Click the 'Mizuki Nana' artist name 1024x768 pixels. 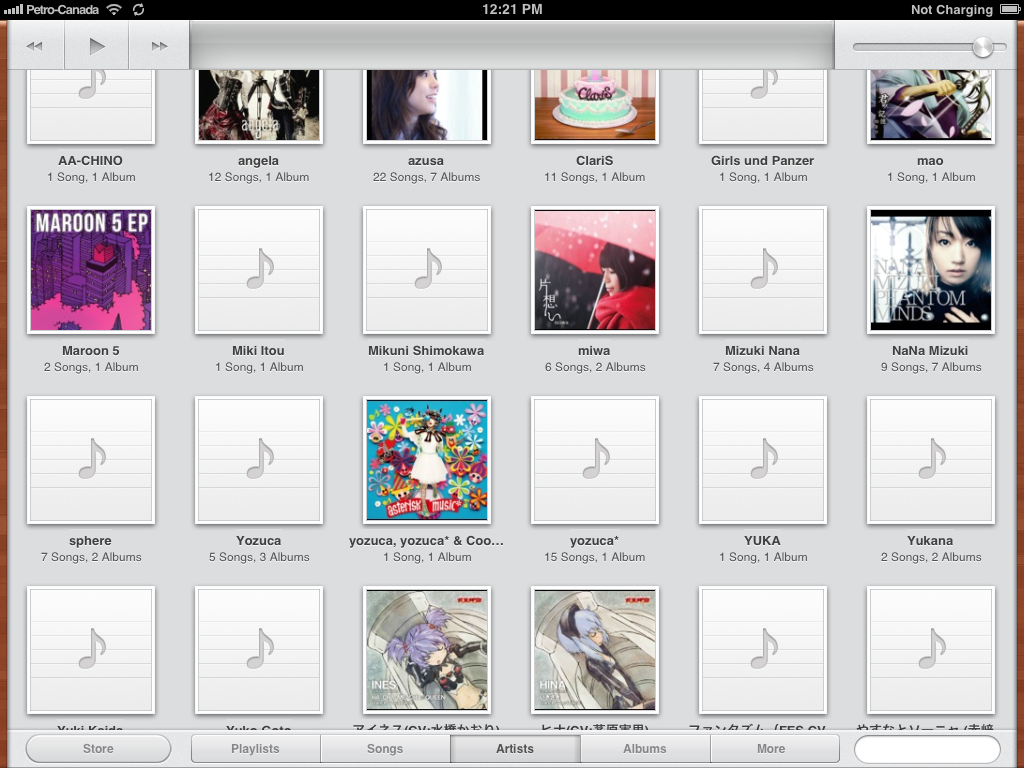[762, 351]
